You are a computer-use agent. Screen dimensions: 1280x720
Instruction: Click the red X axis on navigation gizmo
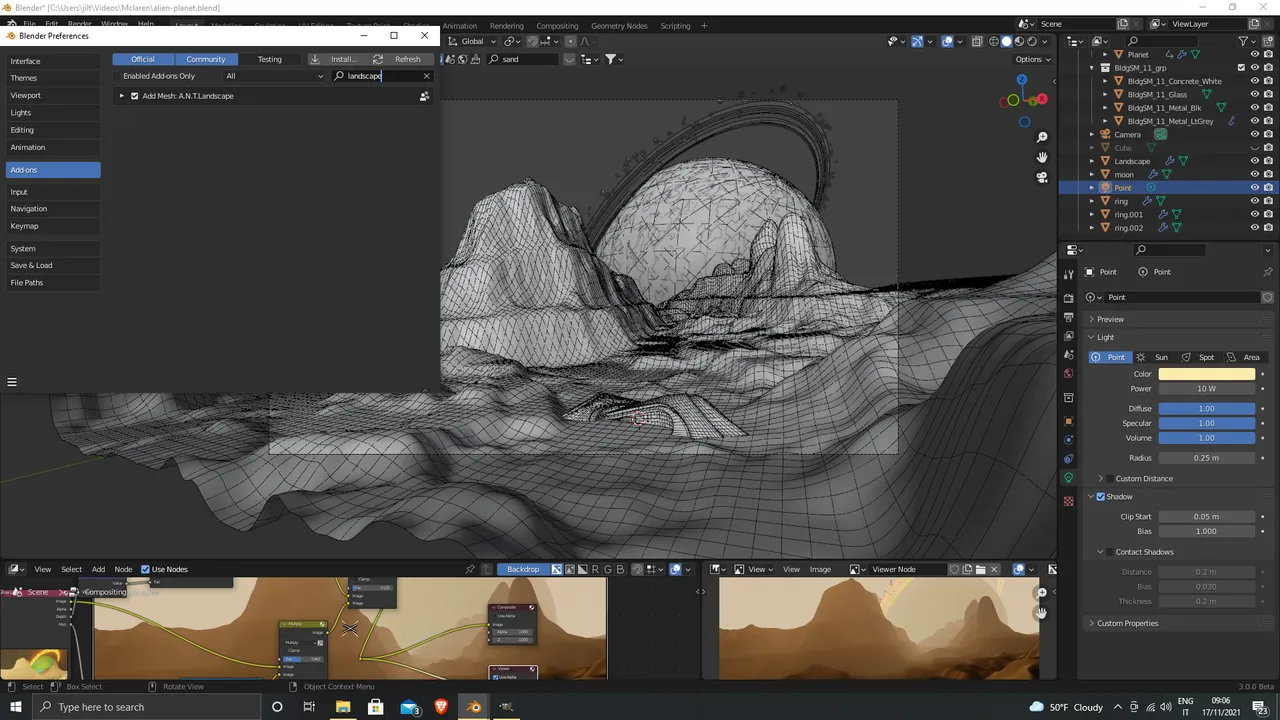tap(1042, 100)
